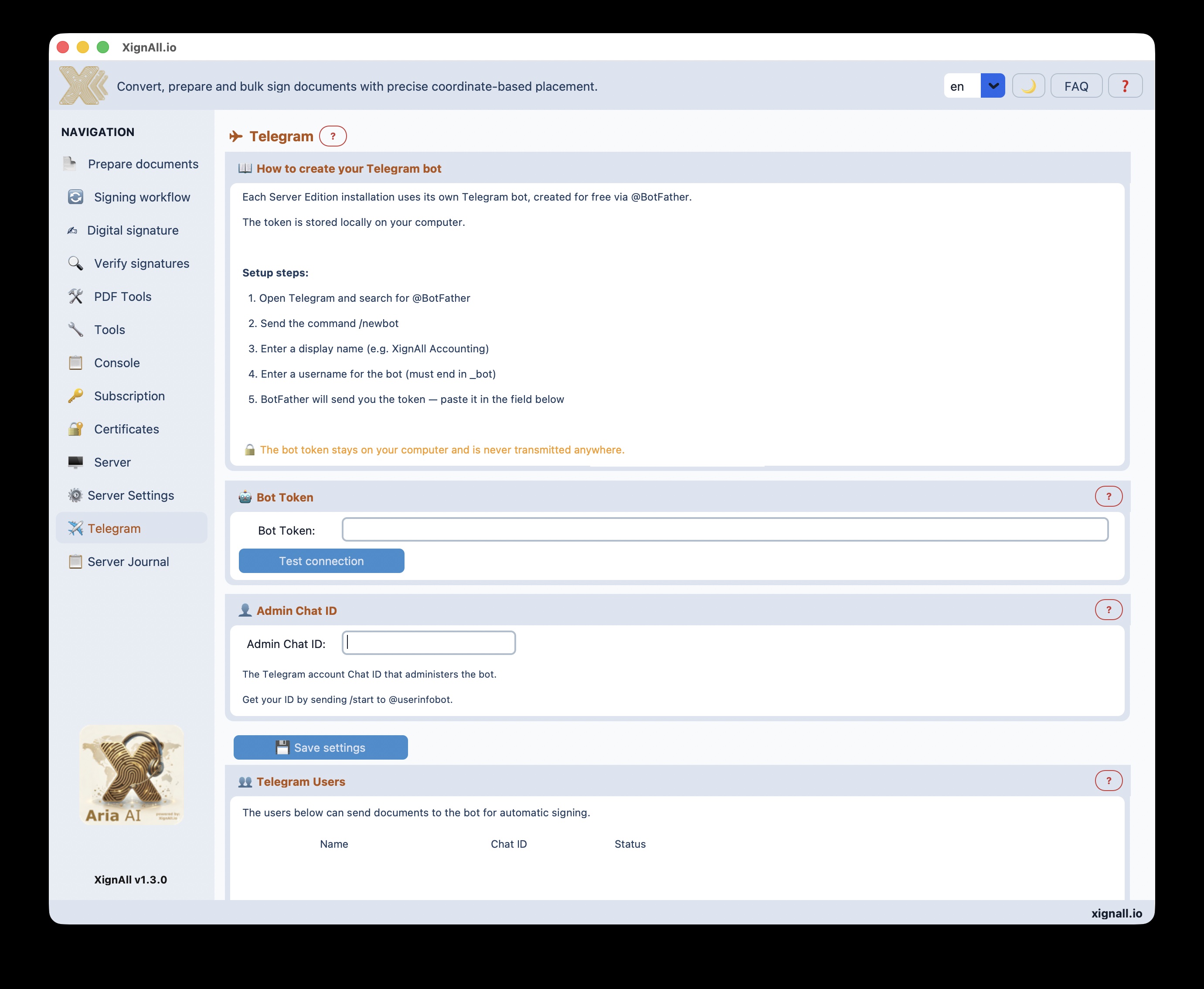Click the Test connection button
The width and height of the screenshot is (1204, 989).
coord(322,561)
